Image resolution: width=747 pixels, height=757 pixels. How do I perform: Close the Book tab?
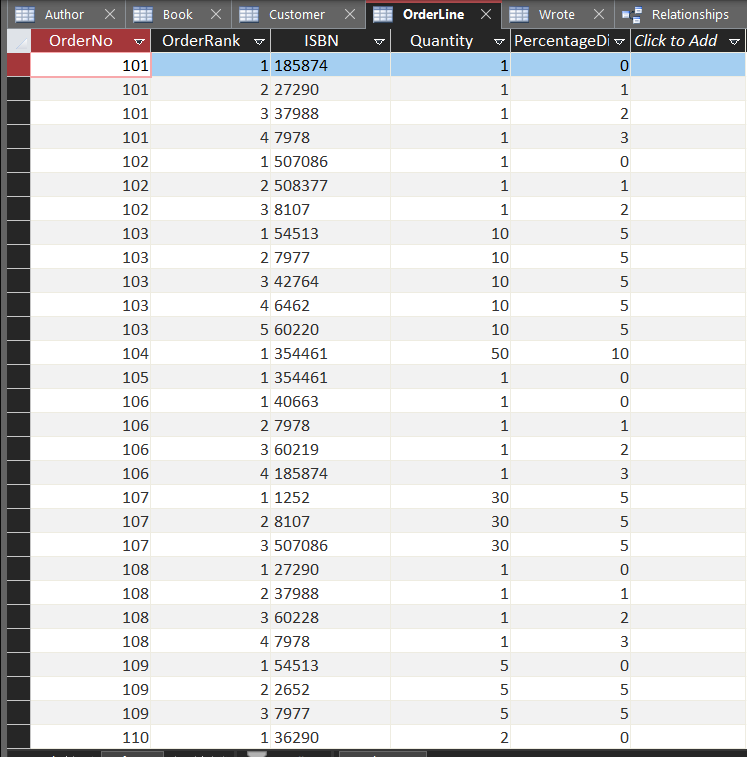(216, 14)
